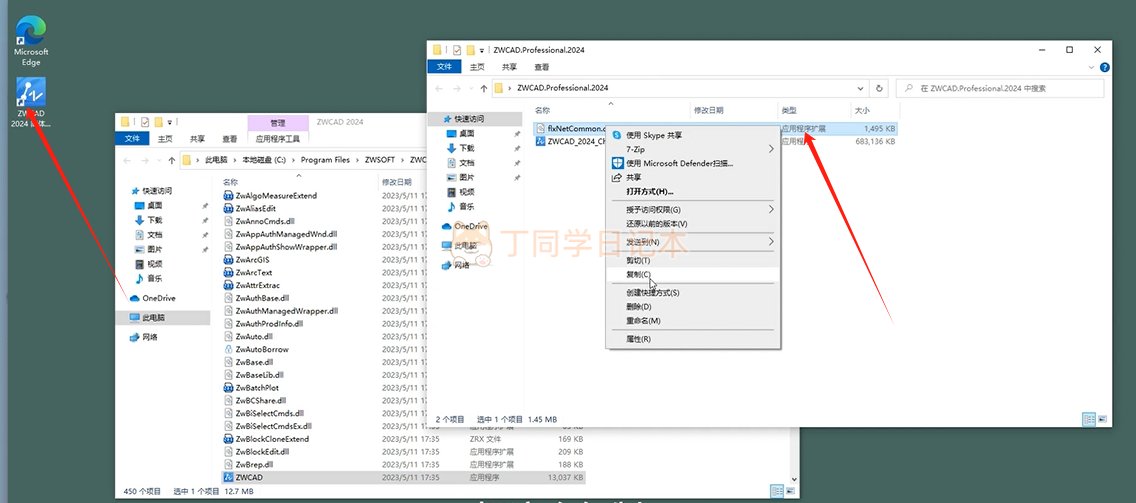Open 网络 in front window sidebar

pos(456,265)
